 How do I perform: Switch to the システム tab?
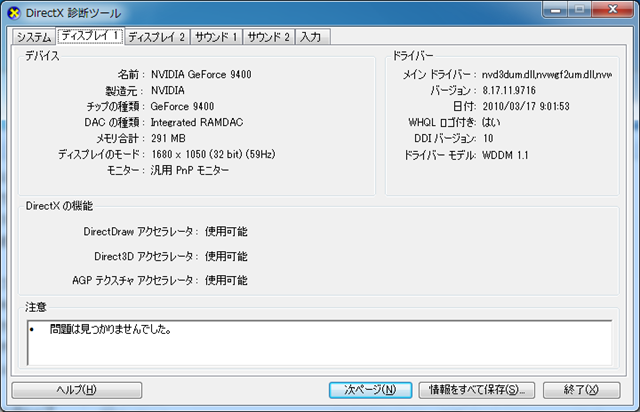tap(33, 37)
